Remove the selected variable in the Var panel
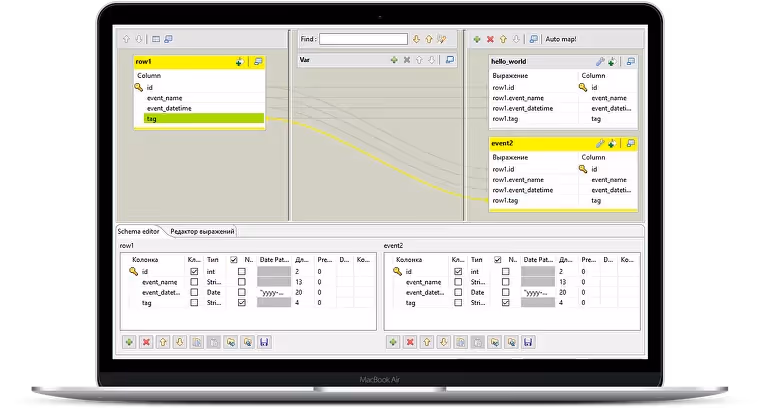760x408 pixels. 407,60
